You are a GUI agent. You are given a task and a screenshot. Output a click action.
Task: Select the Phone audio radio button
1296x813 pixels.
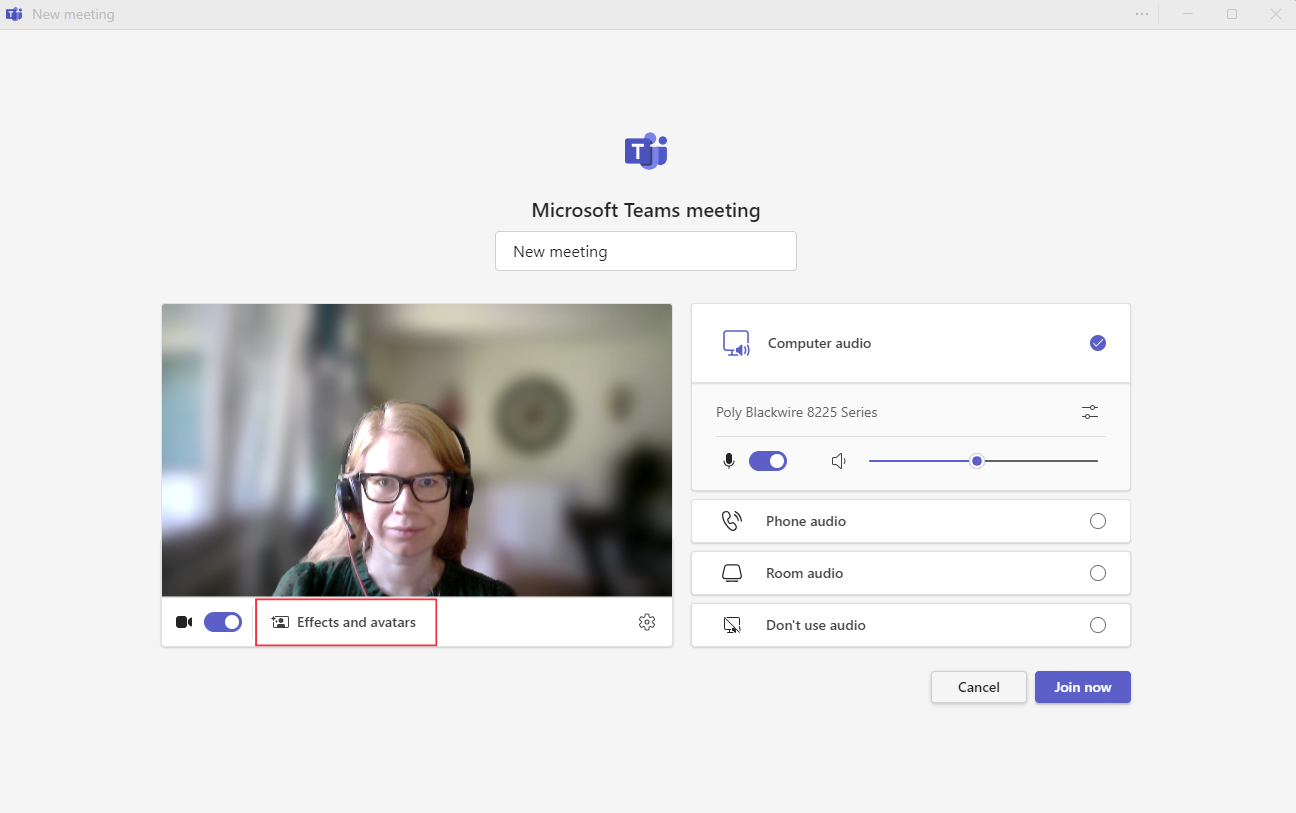(1098, 521)
